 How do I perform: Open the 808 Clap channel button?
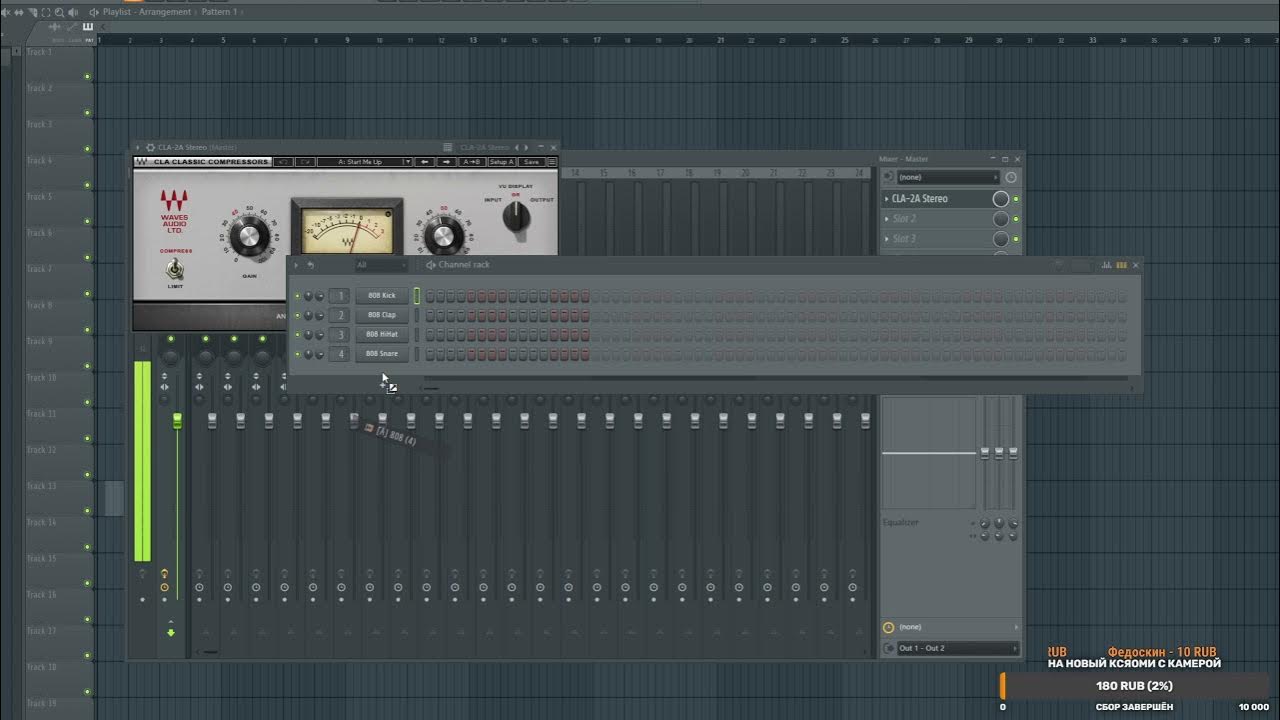(x=382, y=315)
